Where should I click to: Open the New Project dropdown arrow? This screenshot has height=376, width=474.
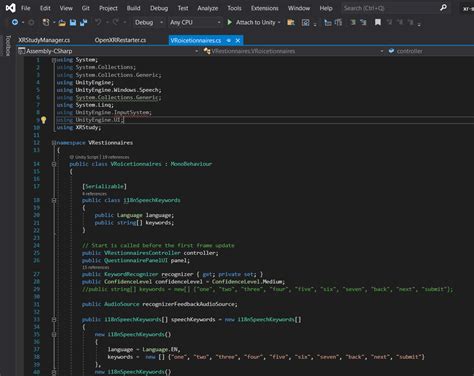coord(54,22)
